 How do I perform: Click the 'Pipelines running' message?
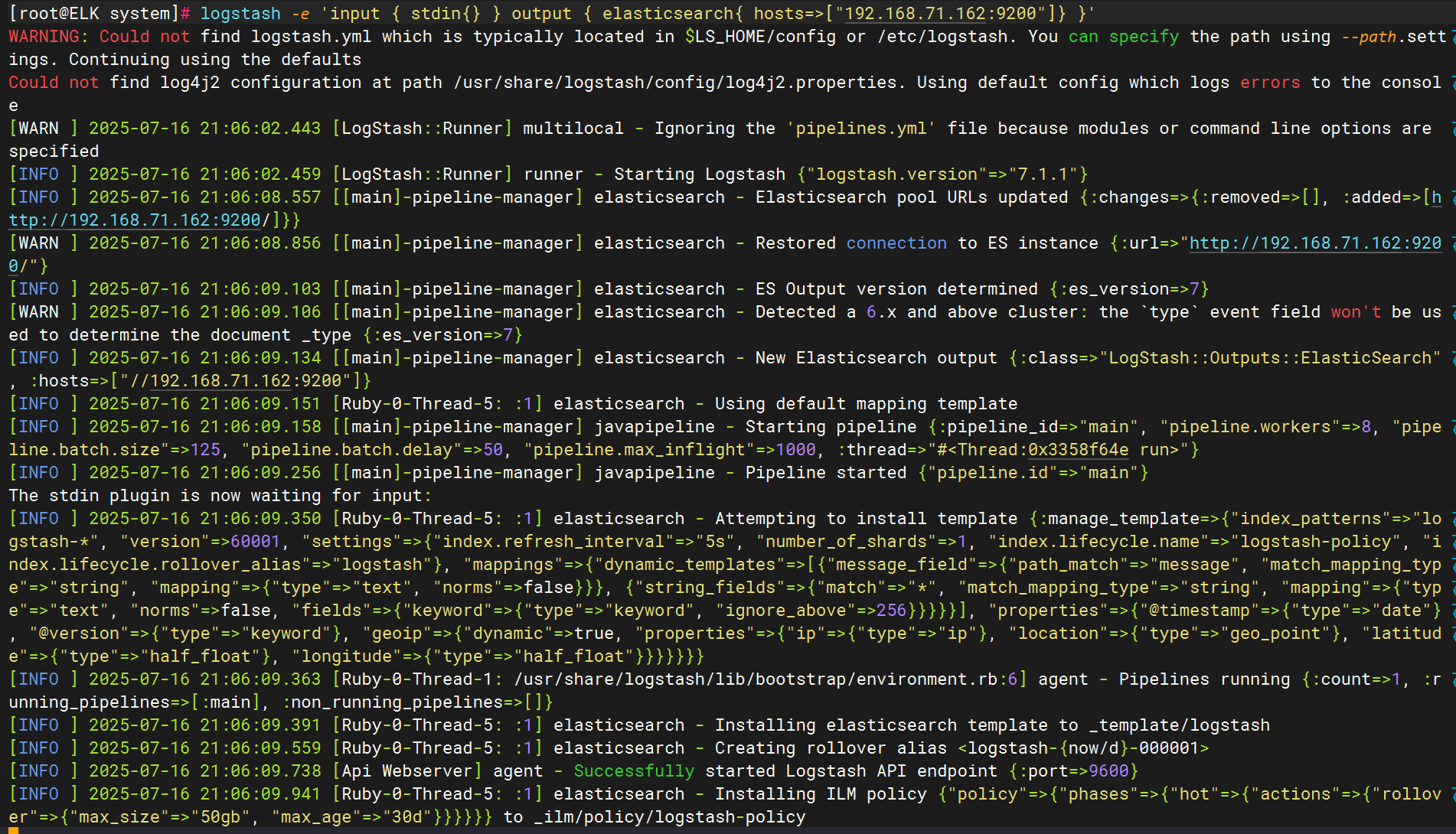[x=1205, y=679]
